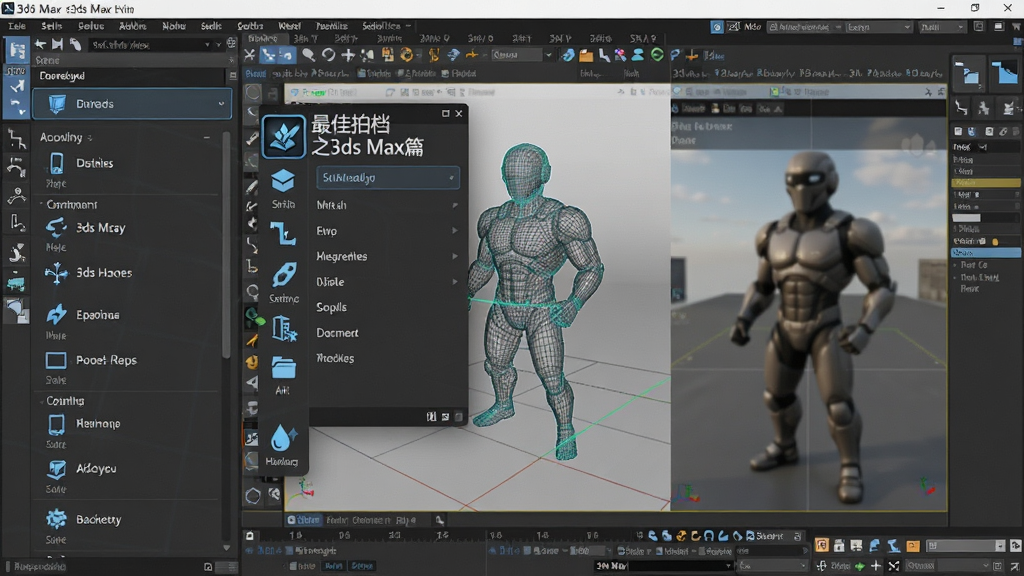
Task: Click the Heanone item icon
Action: pyautogui.click(x=56, y=424)
